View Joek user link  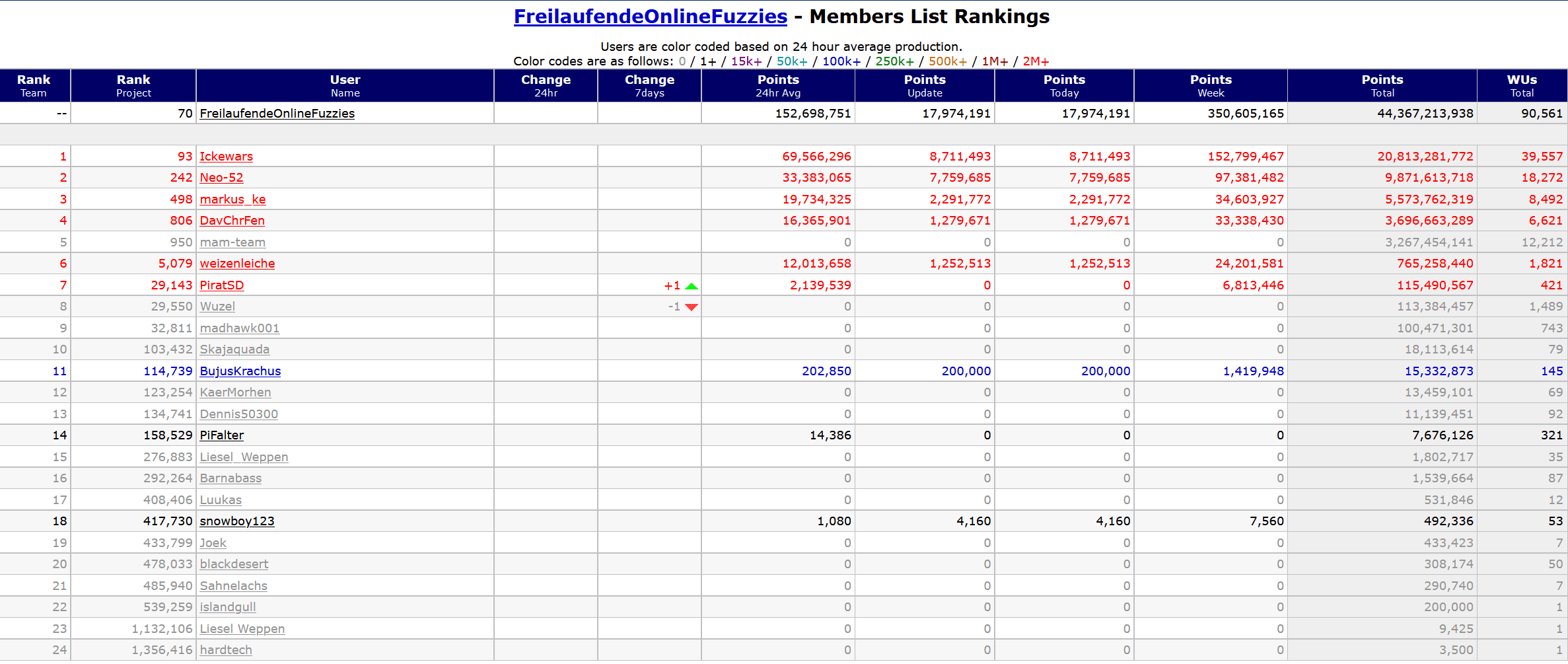(213, 543)
